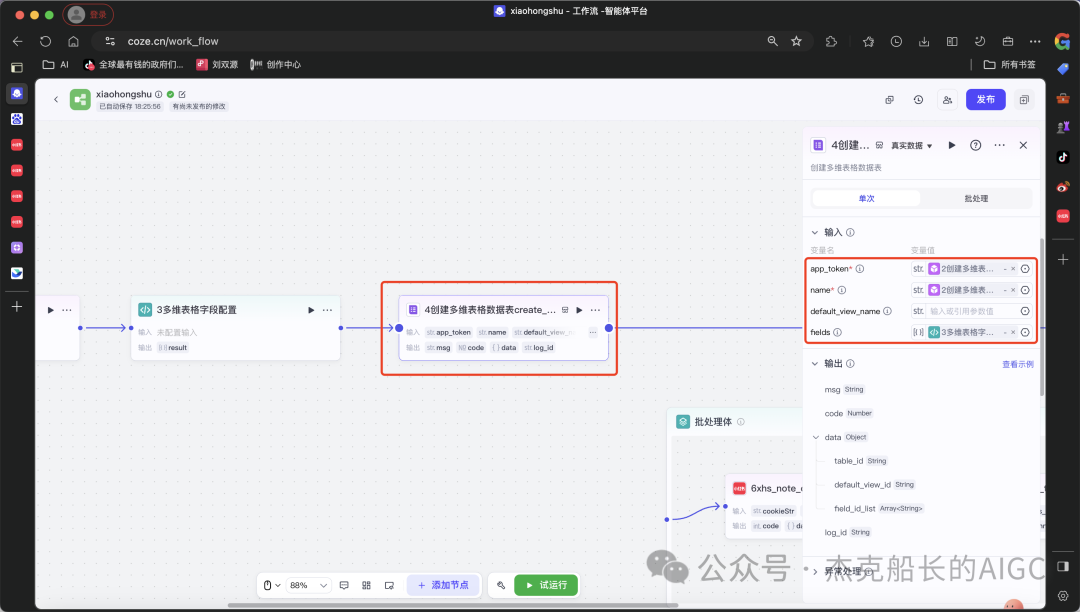The height and width of the screenshot is (612, 1080).
Task: Click the add comment icon in bottom toolbar
Action: pyautogui.click(x=344, y=585)
